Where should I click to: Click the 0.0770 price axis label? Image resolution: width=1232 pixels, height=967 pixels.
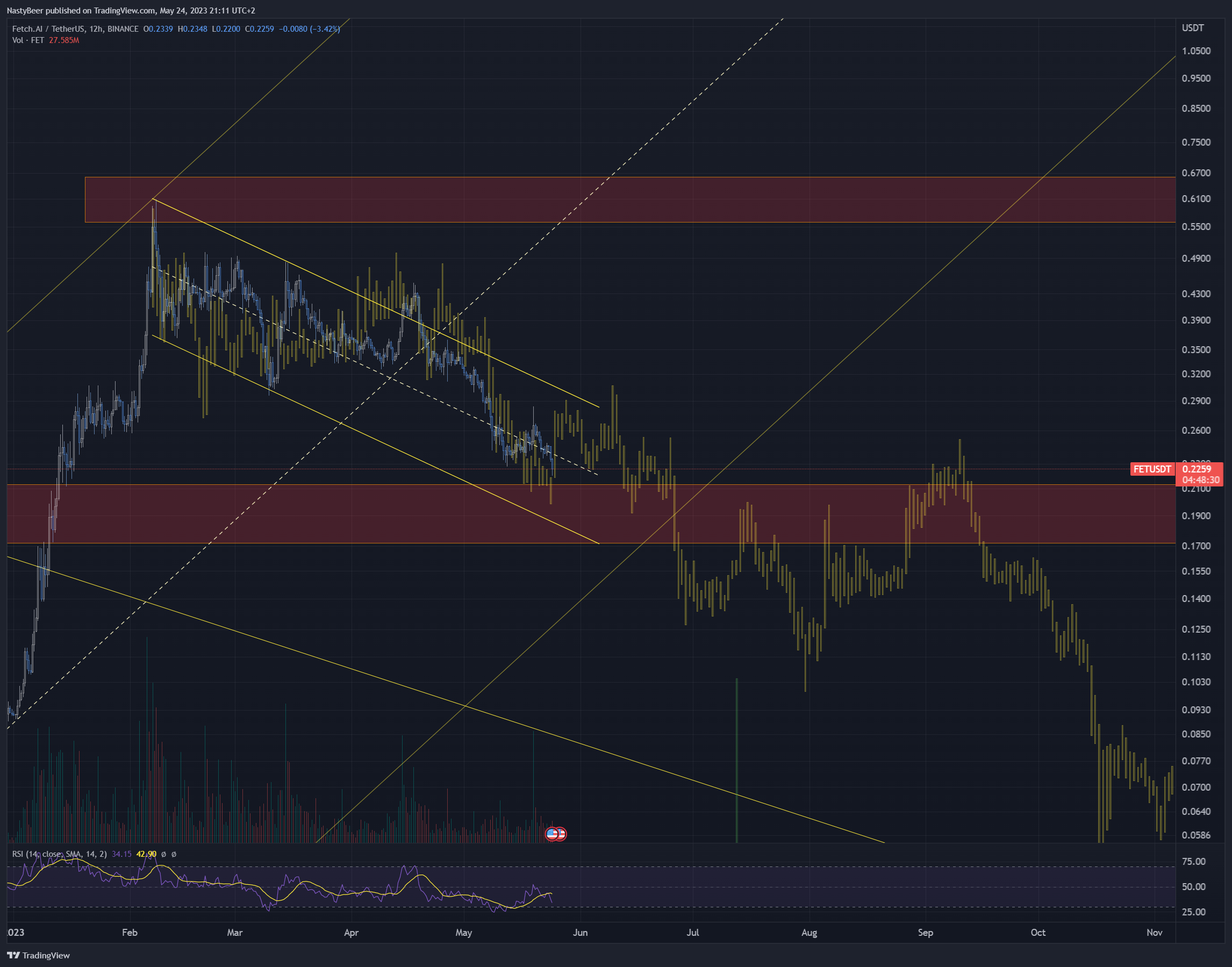[x=1197, y=761]
